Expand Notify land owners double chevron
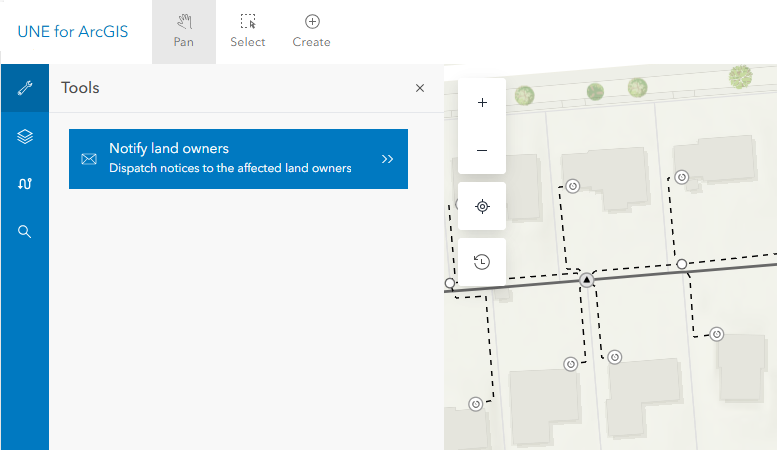 (388, 159)
